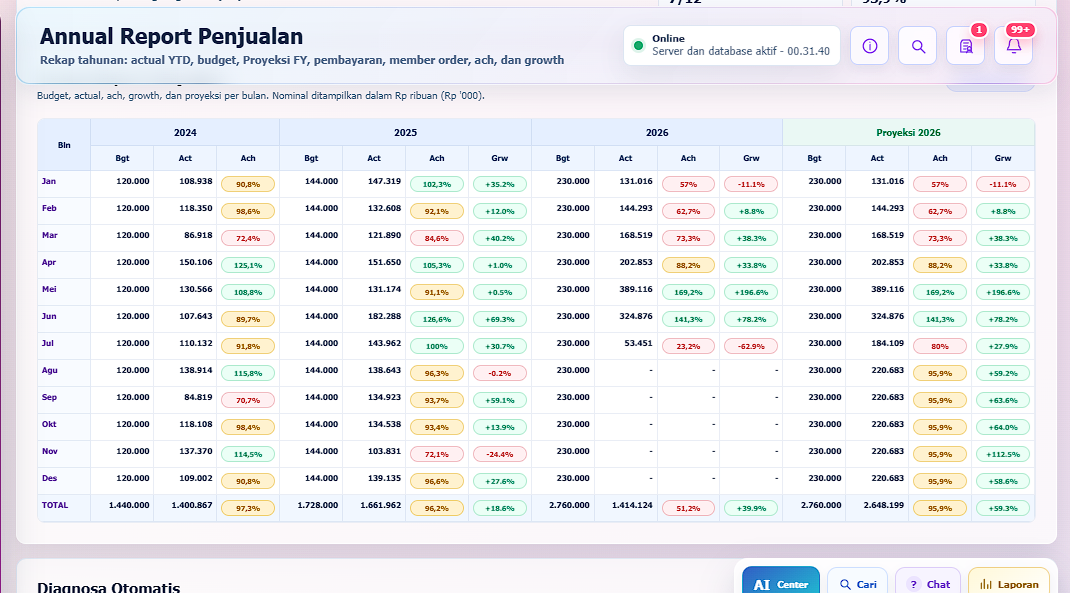Image resolution: width=1070 pixels, height=593 pixels.
Task: Open the info icon button in header
Action: (x=869, y=46)
